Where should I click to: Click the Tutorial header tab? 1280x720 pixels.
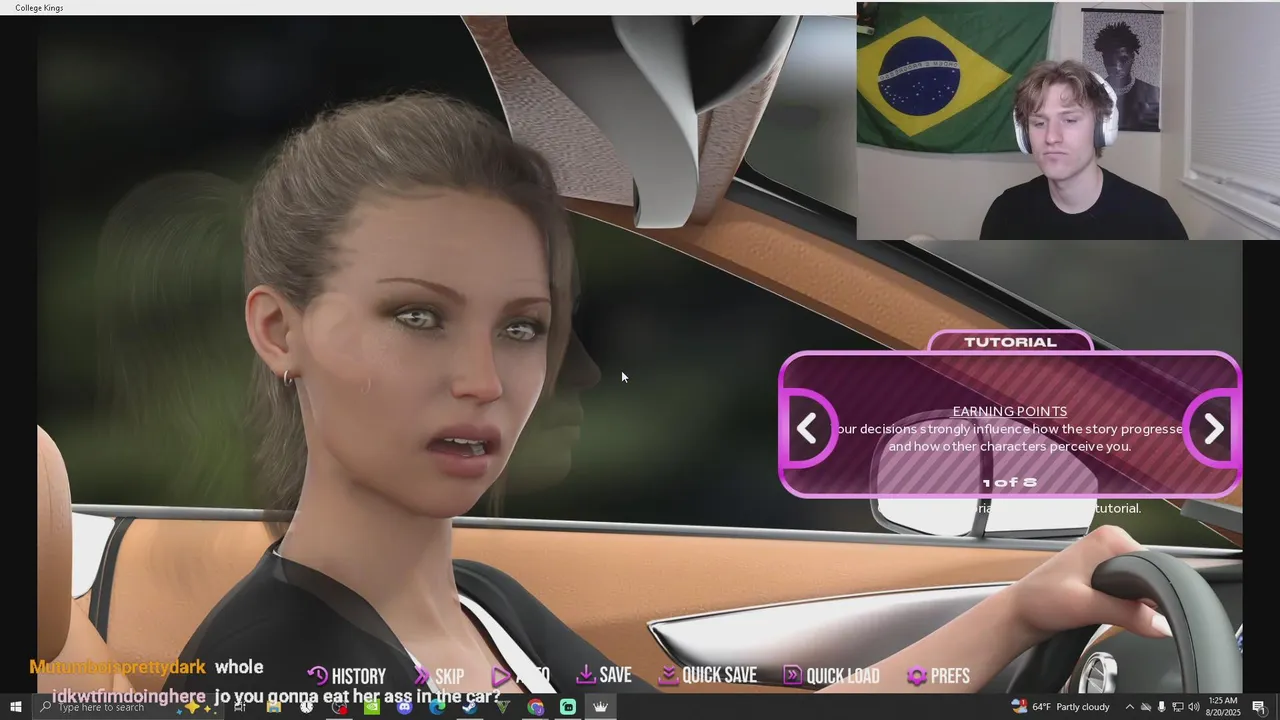coord(1010,342)
